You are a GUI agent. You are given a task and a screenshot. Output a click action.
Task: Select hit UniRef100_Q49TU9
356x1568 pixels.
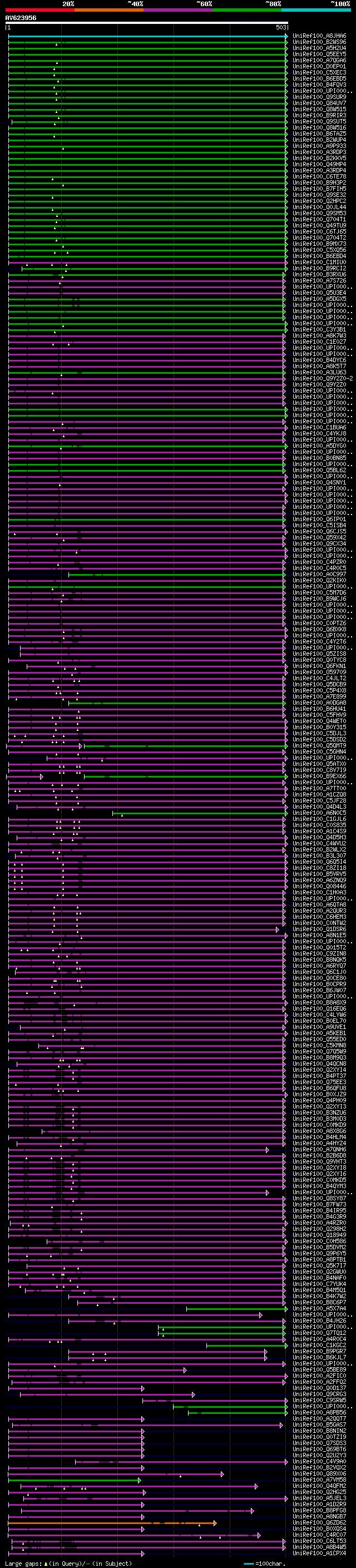pos(319,226)
